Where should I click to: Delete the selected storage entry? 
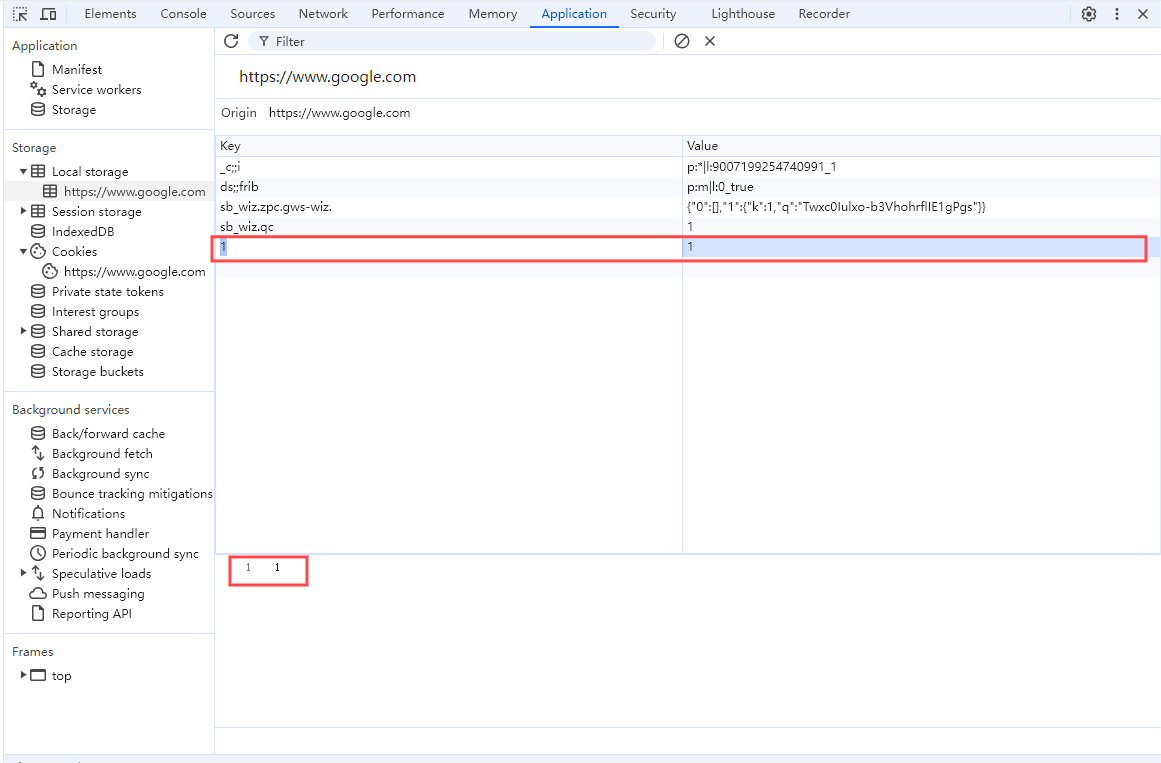[x=709, y=41]
